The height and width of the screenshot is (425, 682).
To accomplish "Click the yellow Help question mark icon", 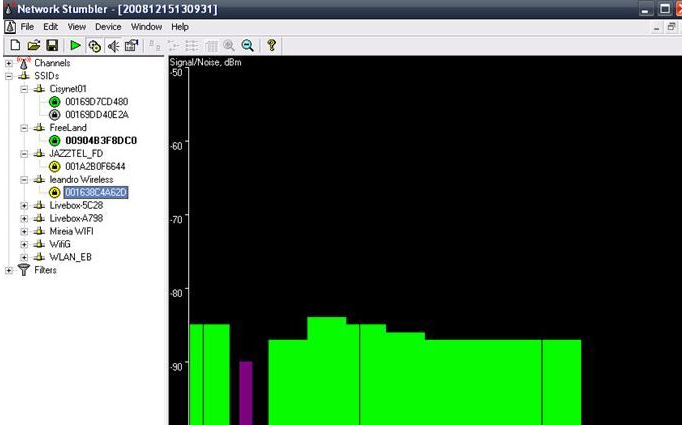I will point(271,45).
